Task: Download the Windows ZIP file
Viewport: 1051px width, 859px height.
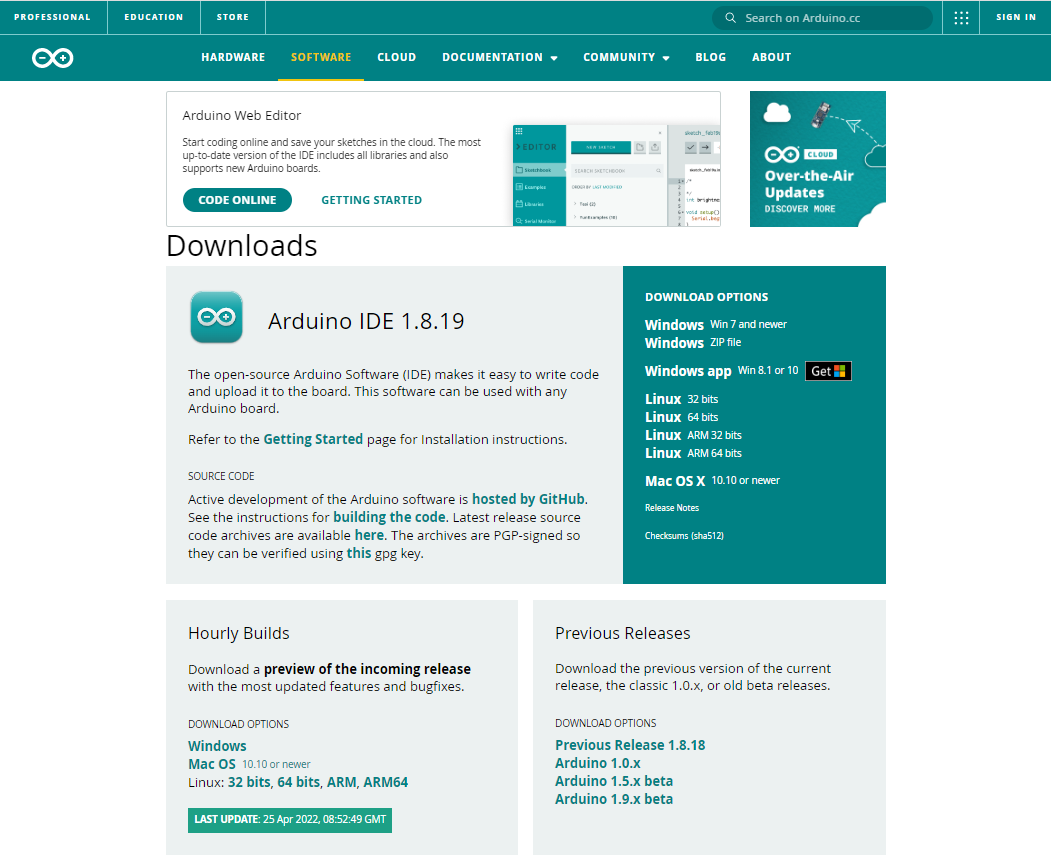Action: pyautogui.click(x=693, y=343)
